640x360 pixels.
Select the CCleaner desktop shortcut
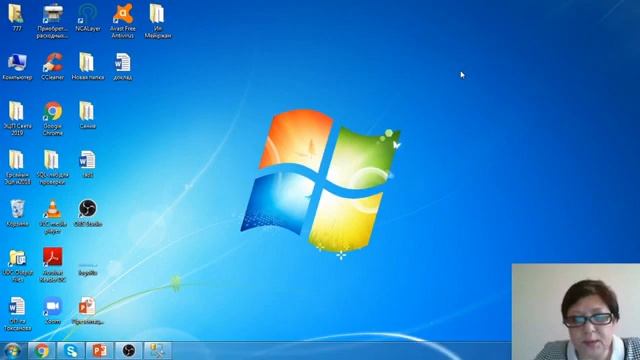point(53,66)
